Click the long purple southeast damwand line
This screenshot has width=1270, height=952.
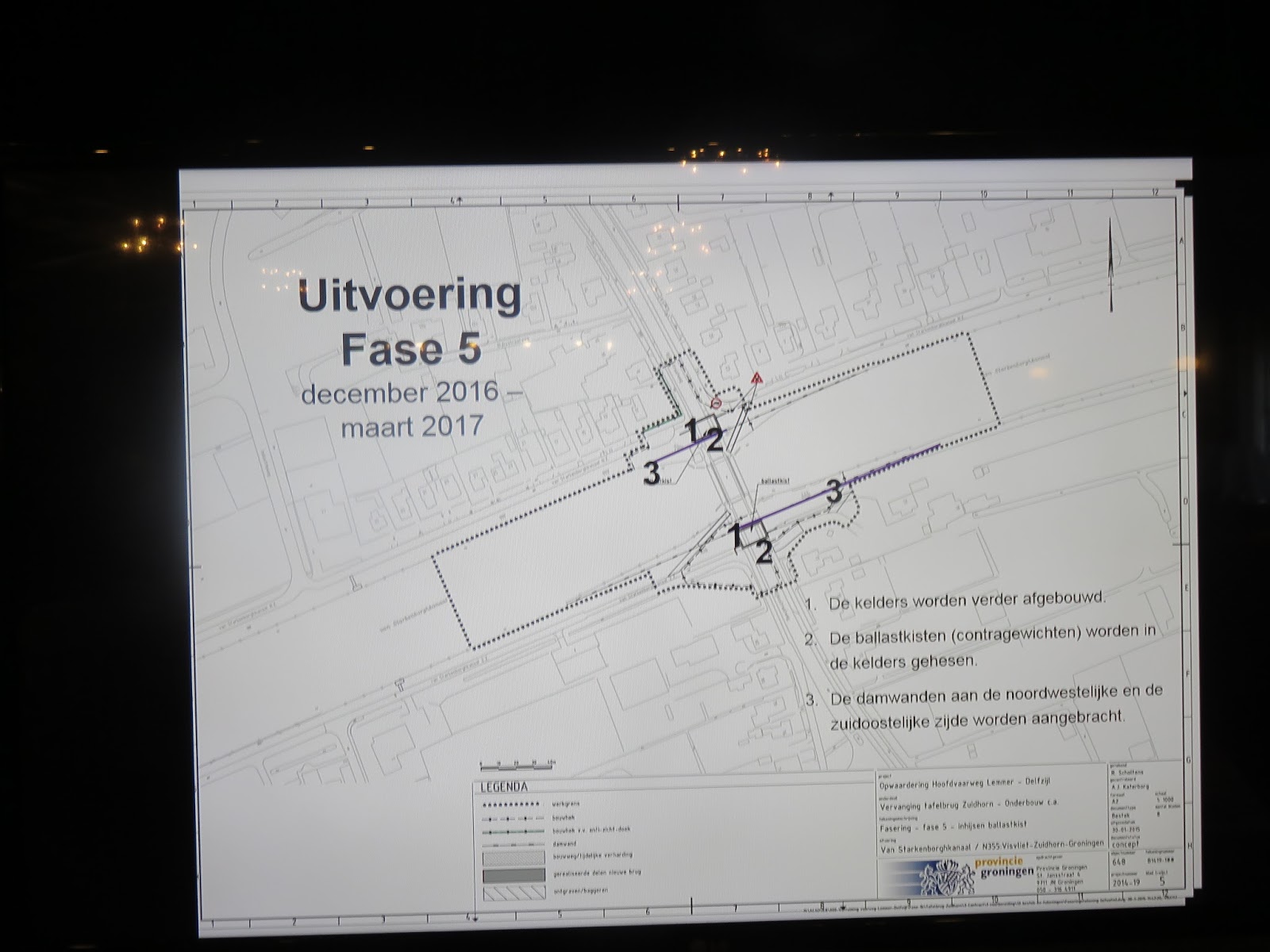click(841, 486)
